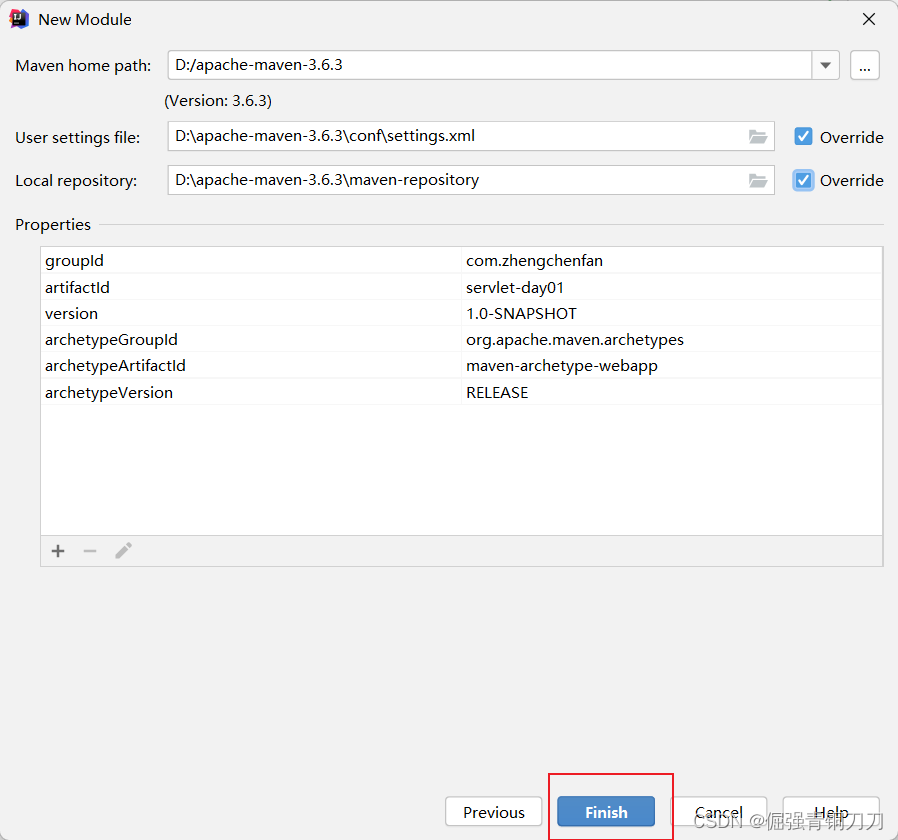Open folder browser for local repository

coord(757,180)
